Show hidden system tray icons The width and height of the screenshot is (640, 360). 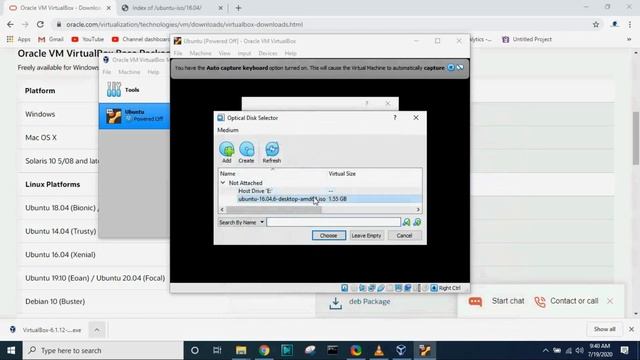[545, 351]
